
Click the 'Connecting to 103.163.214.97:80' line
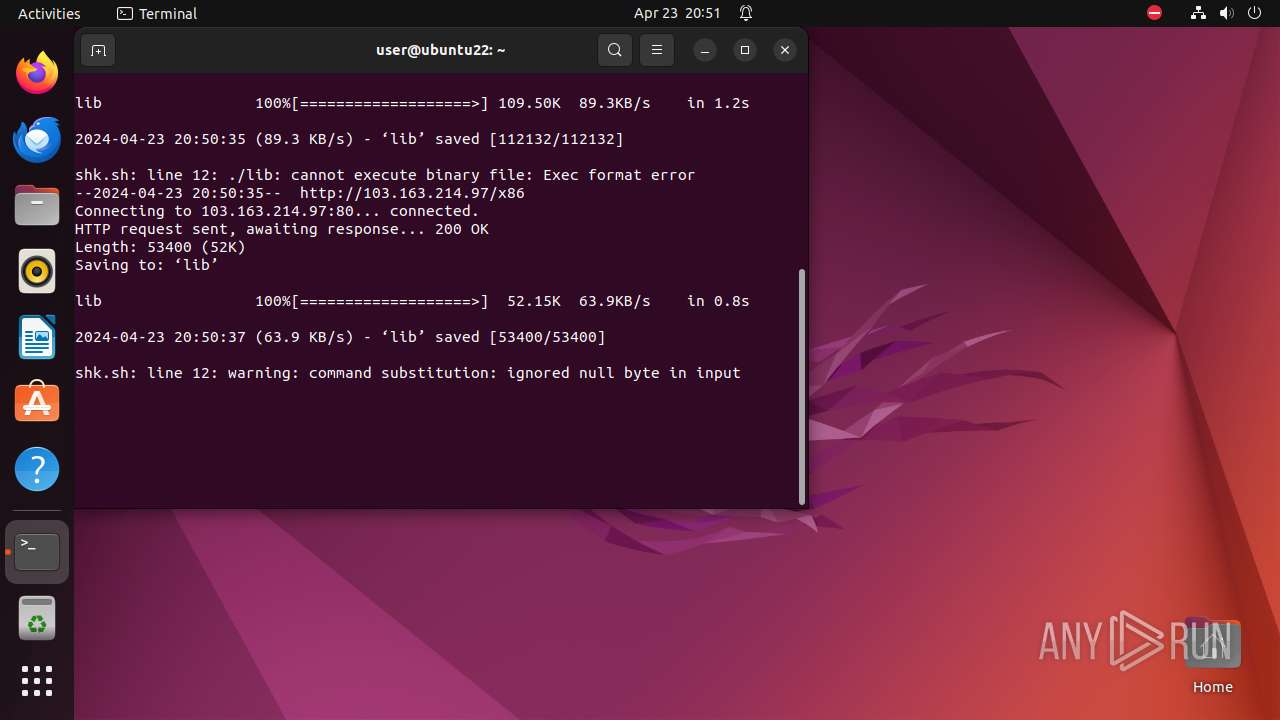tap(277, 211)
